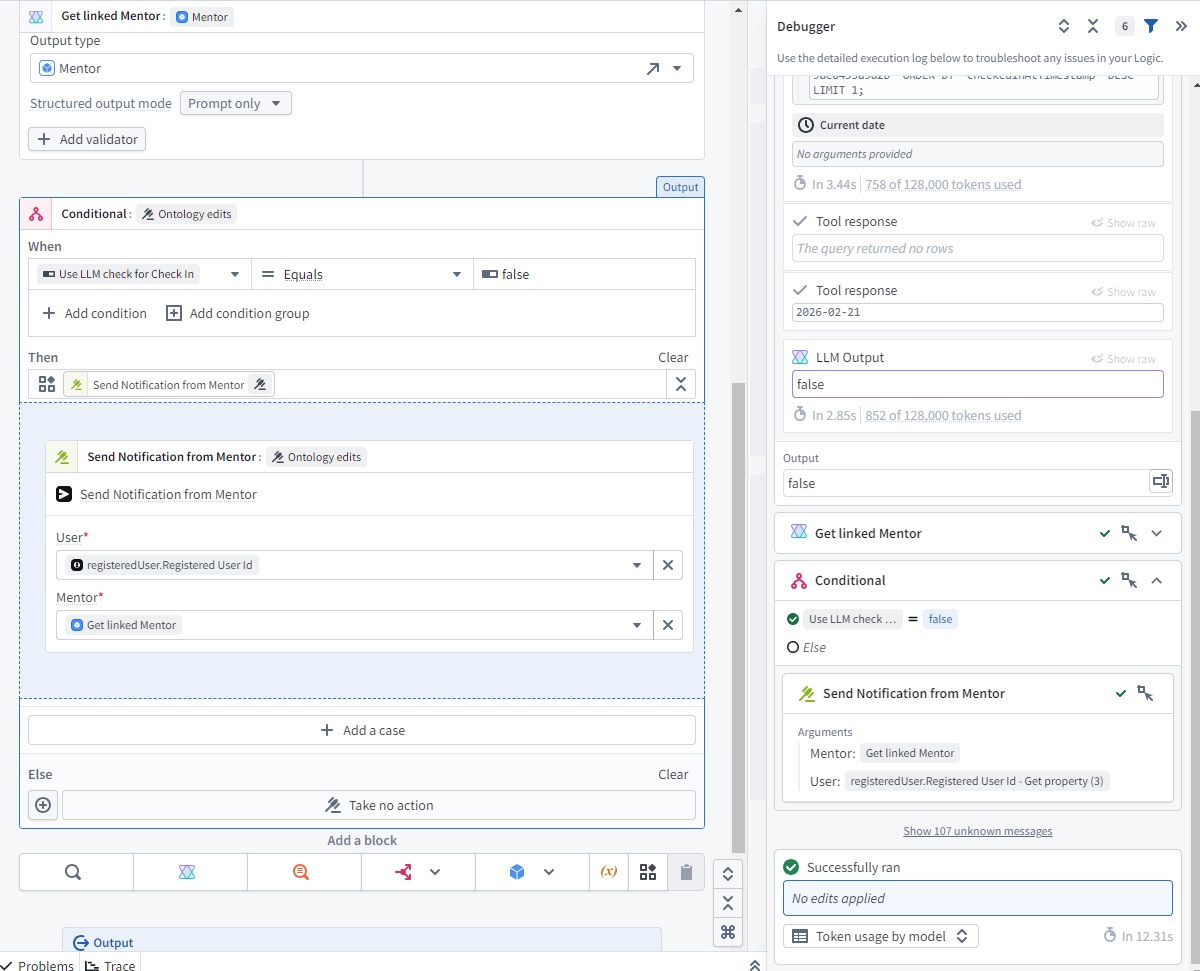Screen dimensions: 1200x971
Task: Toggle the output view icon beside false
Action: (x=1160, y=482)
